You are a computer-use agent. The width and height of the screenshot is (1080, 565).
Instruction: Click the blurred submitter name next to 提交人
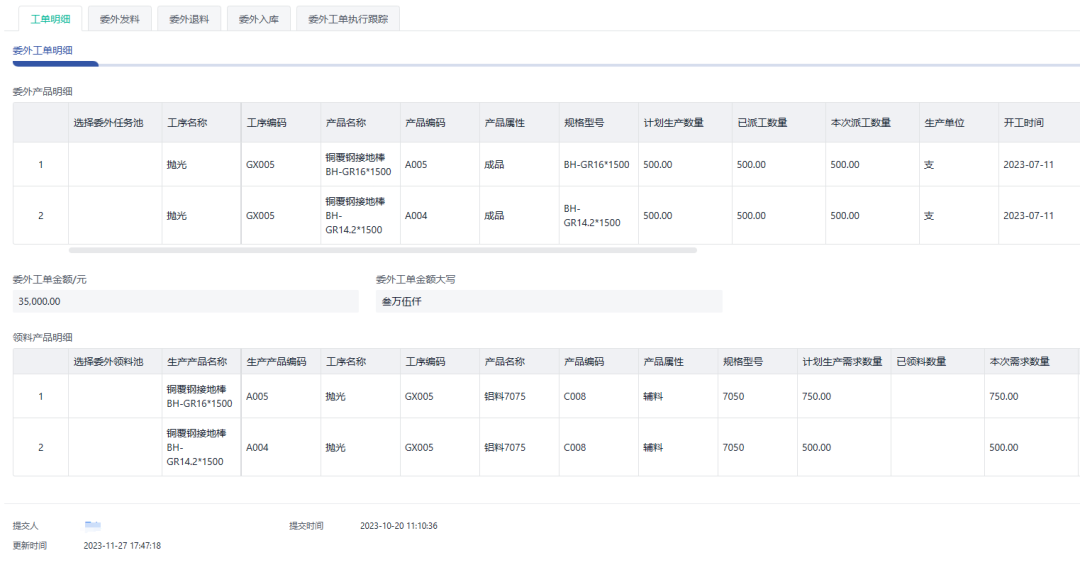pos(93,524)
